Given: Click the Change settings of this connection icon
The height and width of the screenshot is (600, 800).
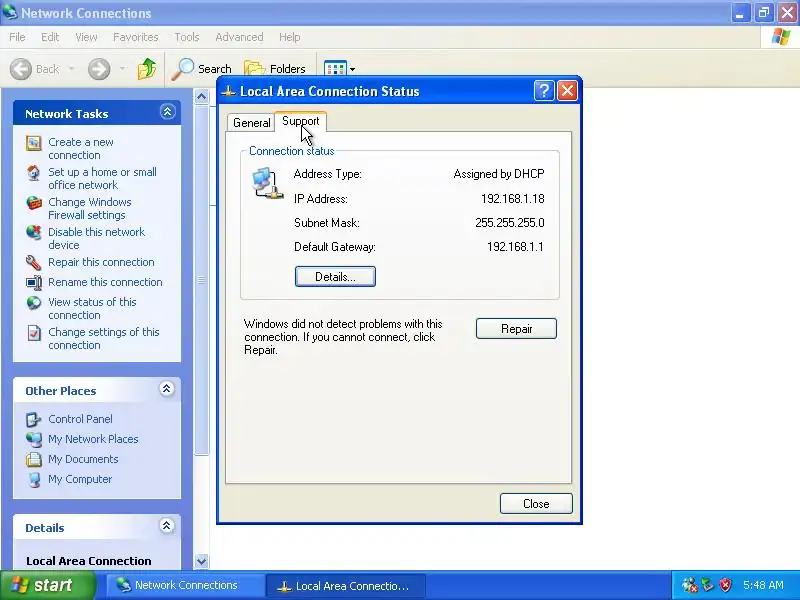Looking at the screenshot, I should pyautogui.click(x=34, y=333).
